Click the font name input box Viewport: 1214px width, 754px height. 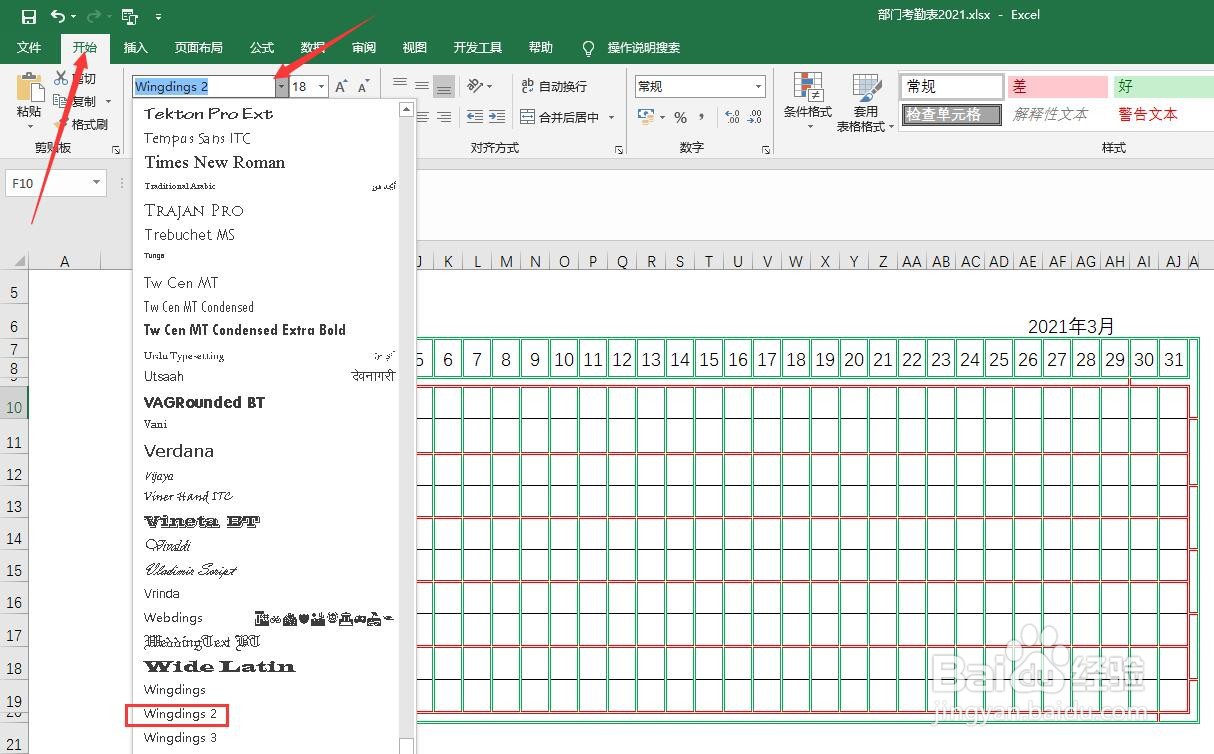coord(204,87)
